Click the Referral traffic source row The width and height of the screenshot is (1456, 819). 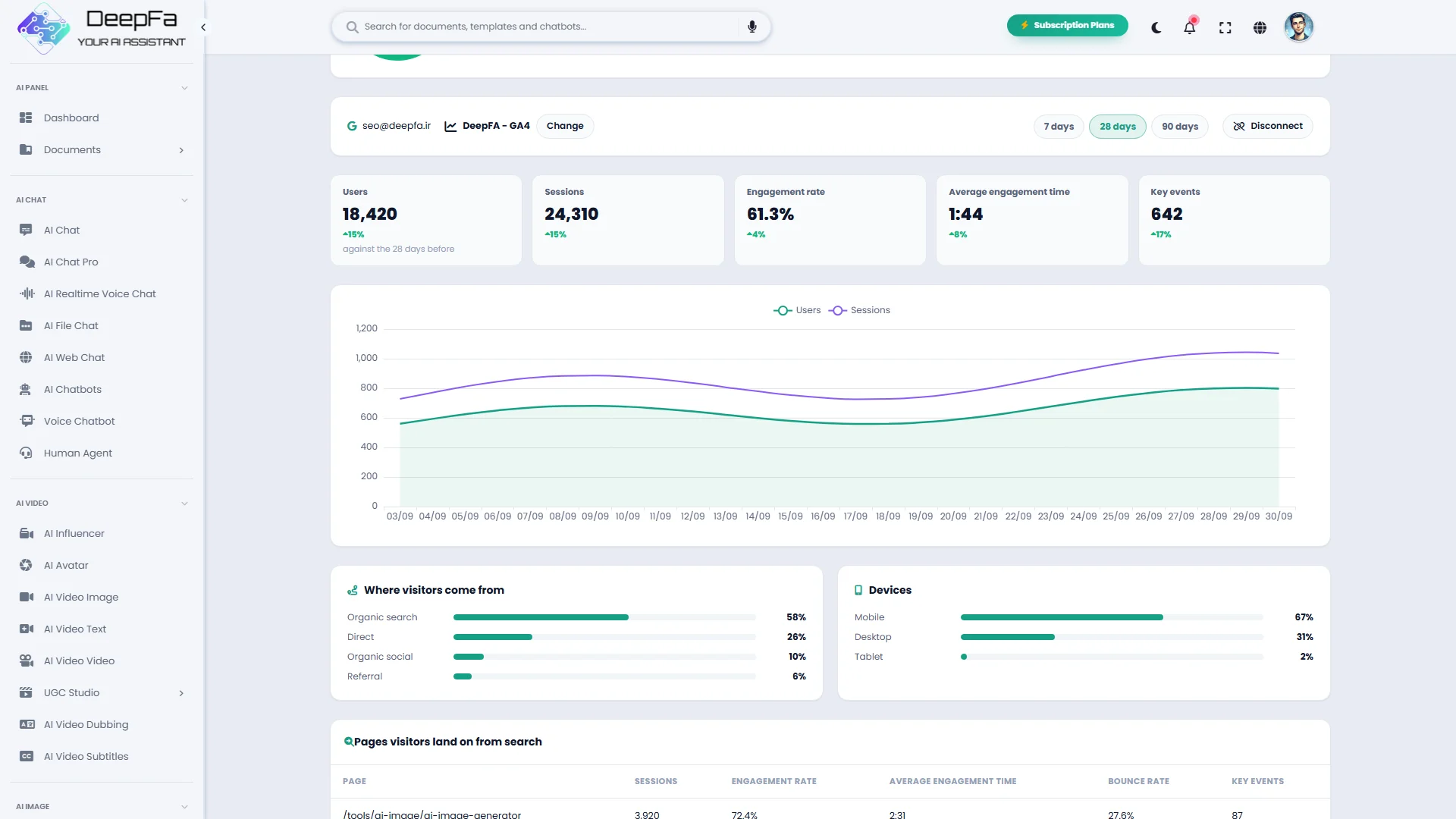(576, 676)
